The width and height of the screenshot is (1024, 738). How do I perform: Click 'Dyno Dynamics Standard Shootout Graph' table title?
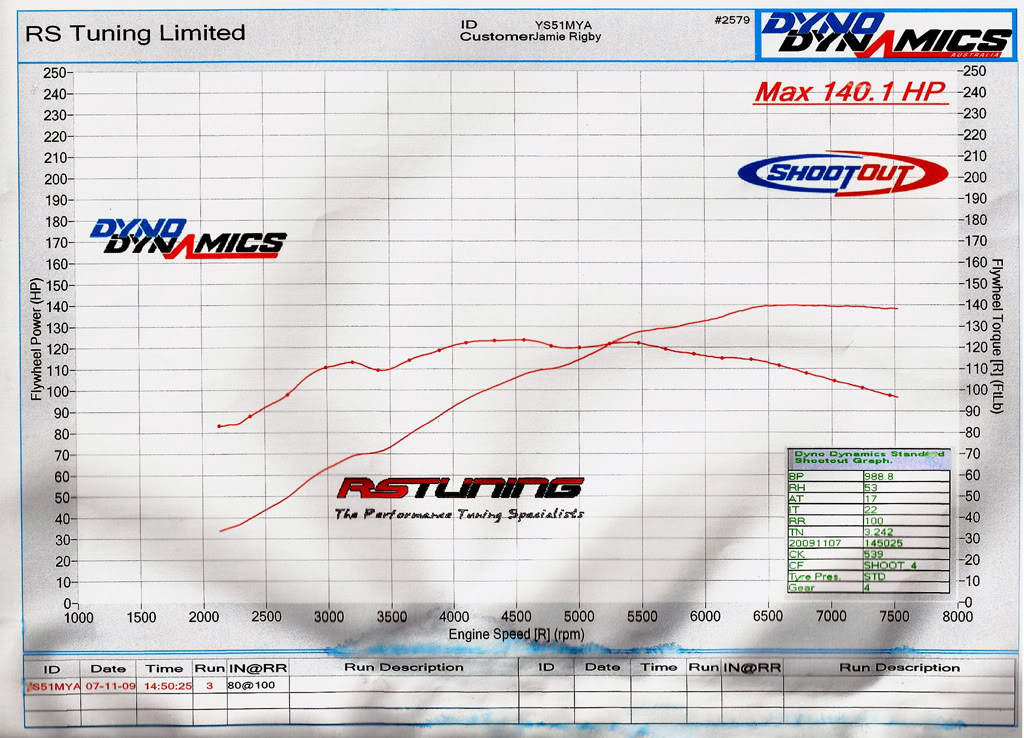tap(869, 457)
